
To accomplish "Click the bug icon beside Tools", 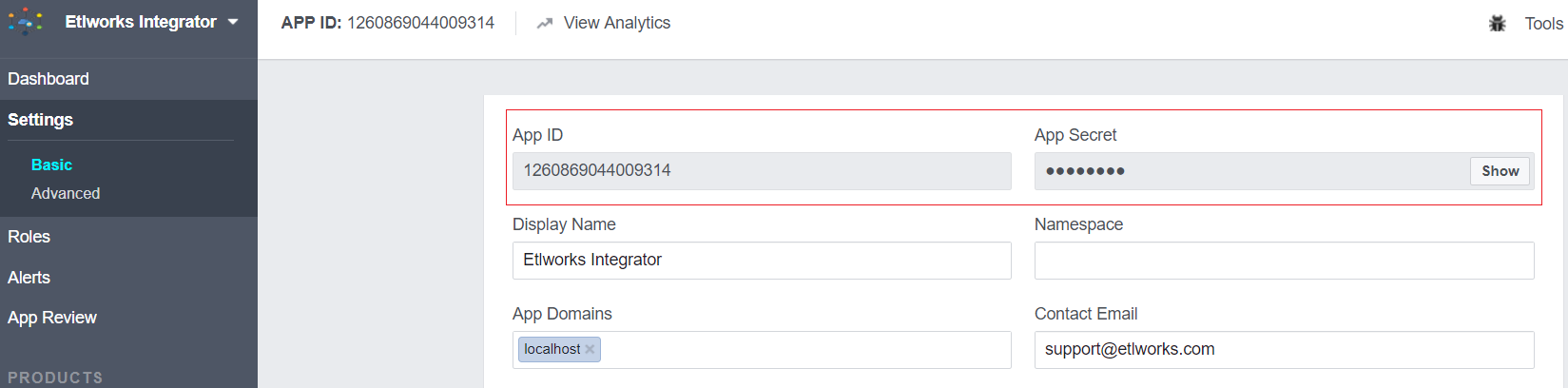I will pos(1498,24).
